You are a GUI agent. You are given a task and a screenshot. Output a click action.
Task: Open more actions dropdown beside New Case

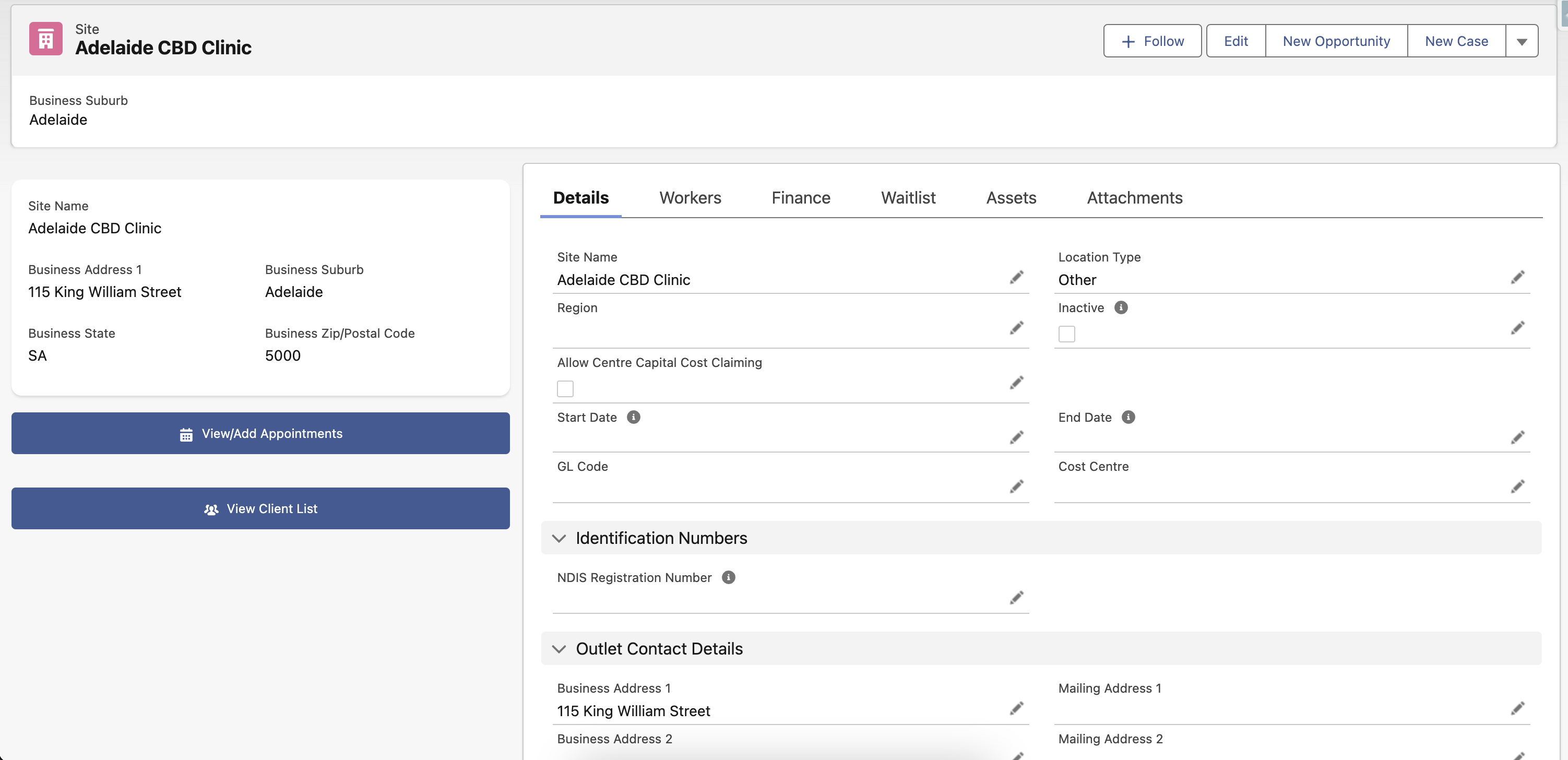[x=1521, y=41]
